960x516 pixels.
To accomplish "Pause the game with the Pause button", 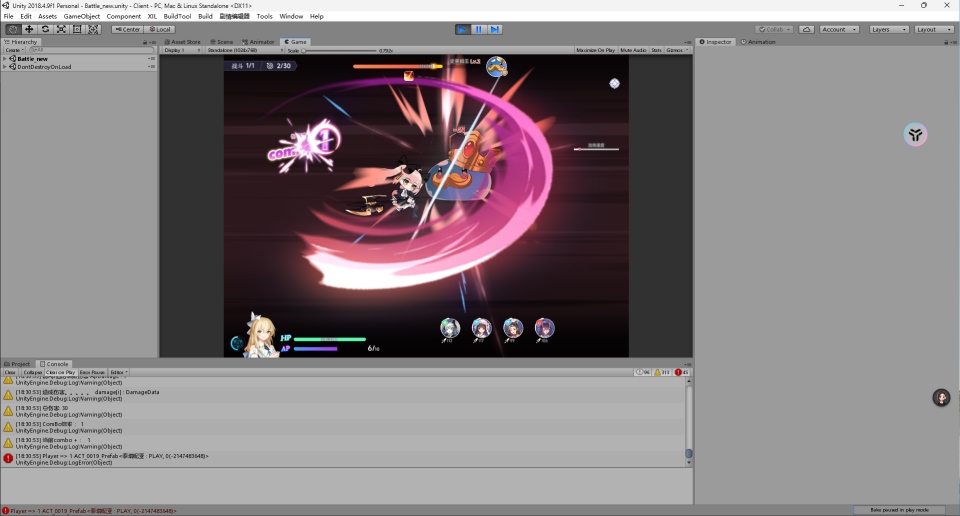I will tap(479, 29).
